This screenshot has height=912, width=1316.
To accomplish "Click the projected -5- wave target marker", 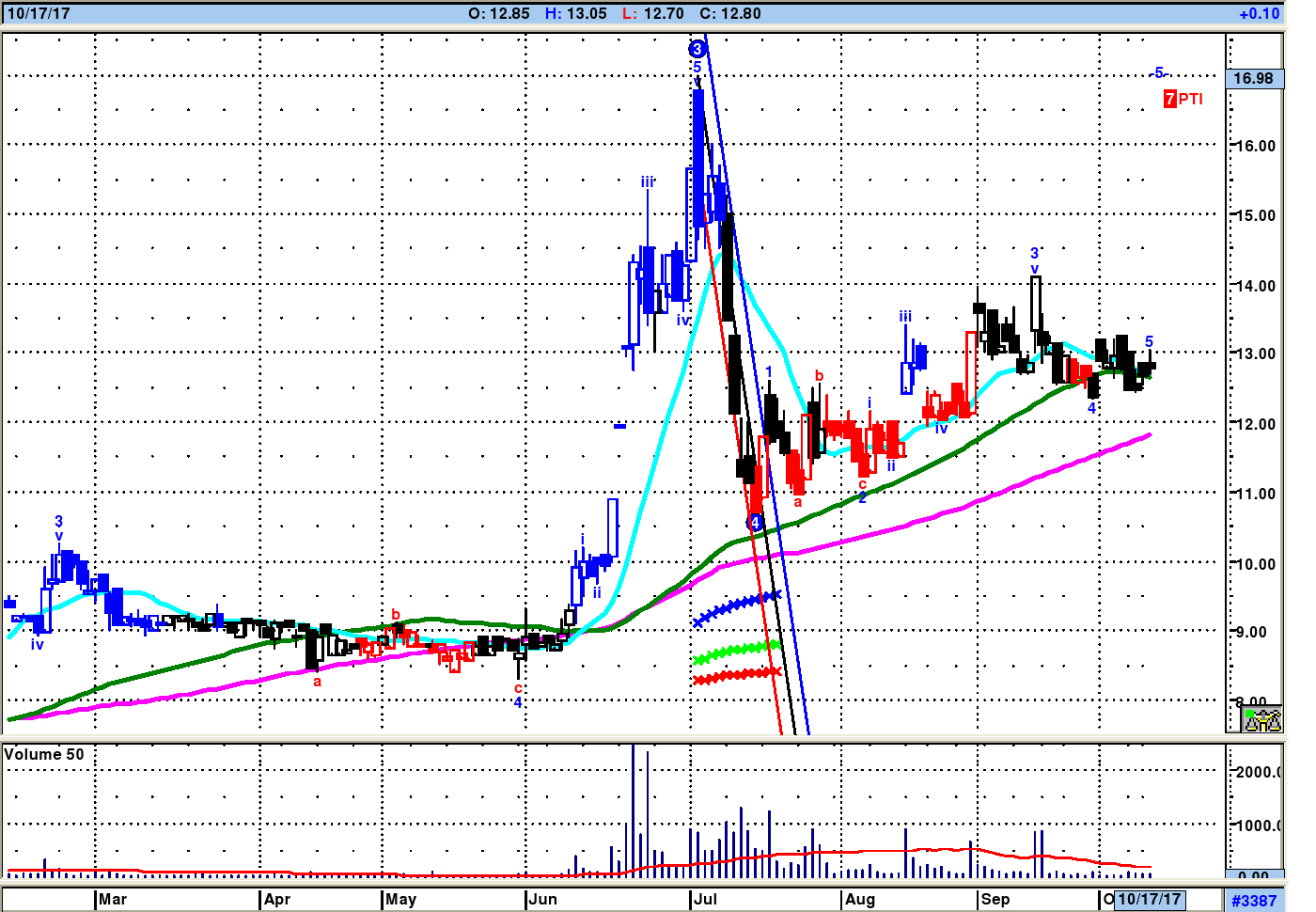I will [1159, 73].
